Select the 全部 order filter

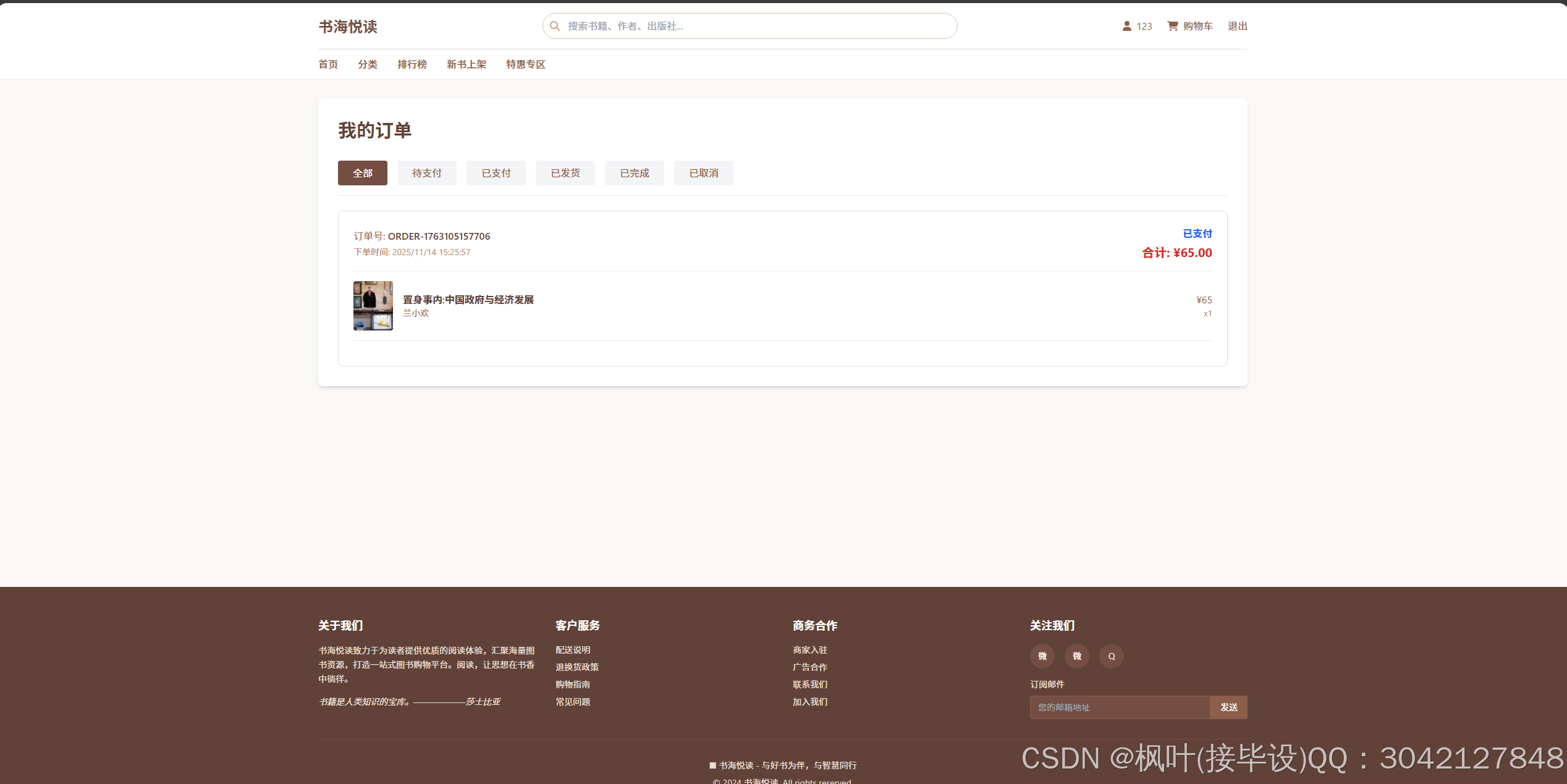pyautogui.click(x=362, y=173)
